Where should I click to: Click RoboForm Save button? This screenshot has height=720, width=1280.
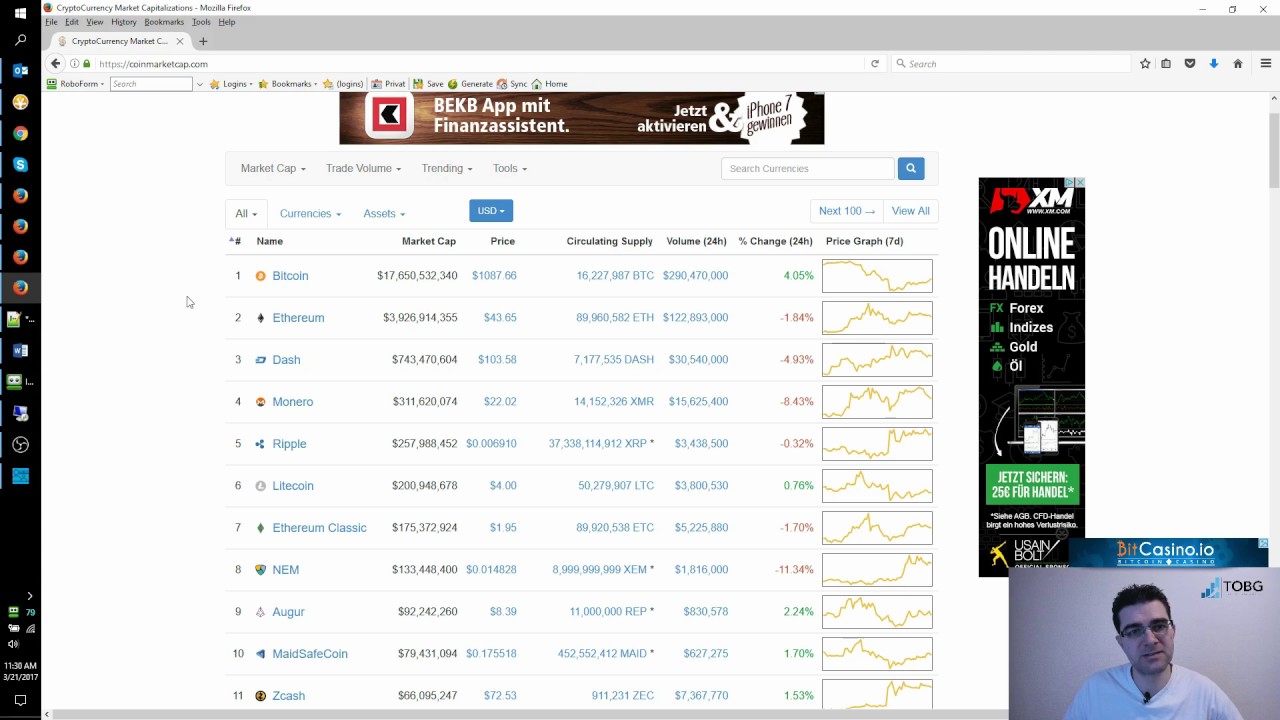click(428, 84)
